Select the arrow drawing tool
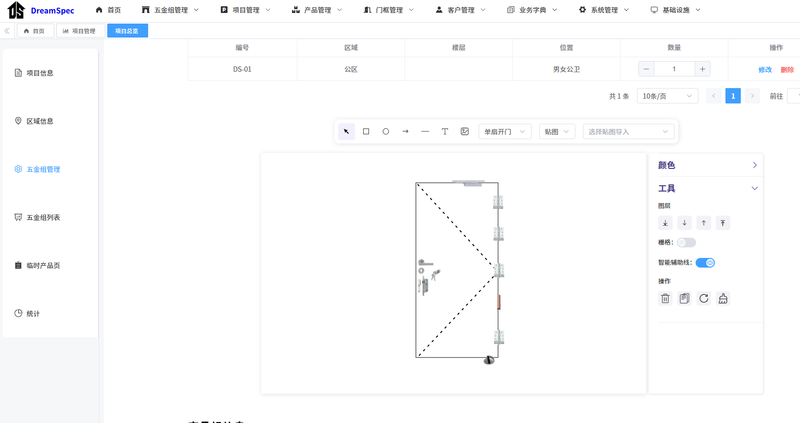The height and width of the screenshot is (423, 800). (405, 132)
